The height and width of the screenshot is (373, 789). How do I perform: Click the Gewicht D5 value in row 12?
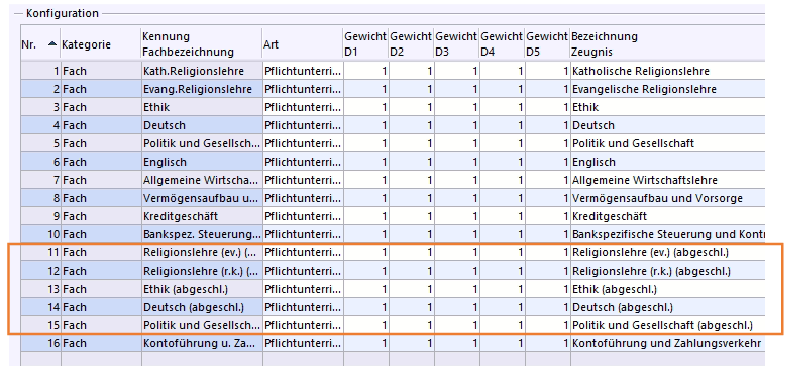point(547,271)
